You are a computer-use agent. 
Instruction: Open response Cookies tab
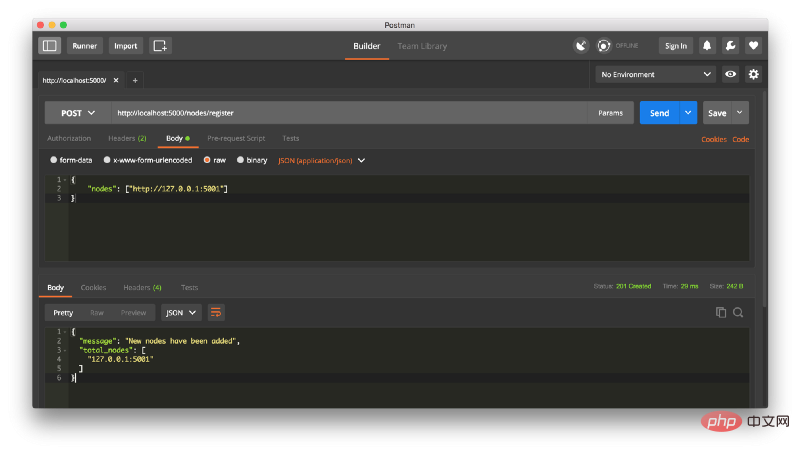click(x=93, y=287)
